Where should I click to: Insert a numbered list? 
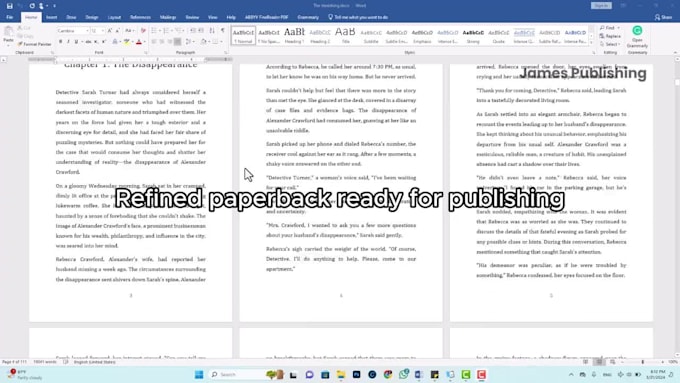(167, 31)
